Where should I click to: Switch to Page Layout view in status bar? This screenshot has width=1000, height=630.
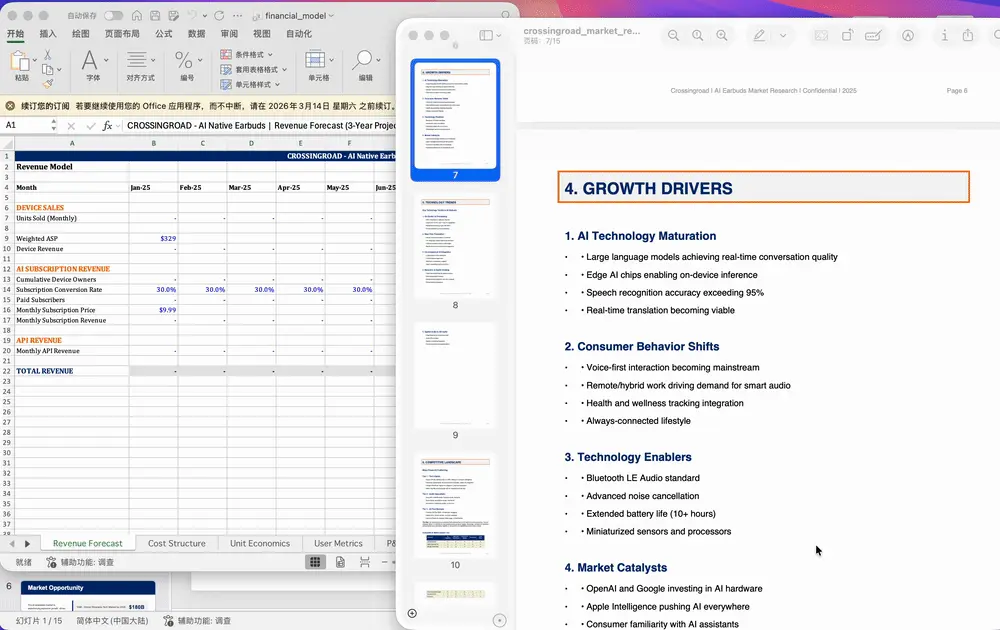340,562
